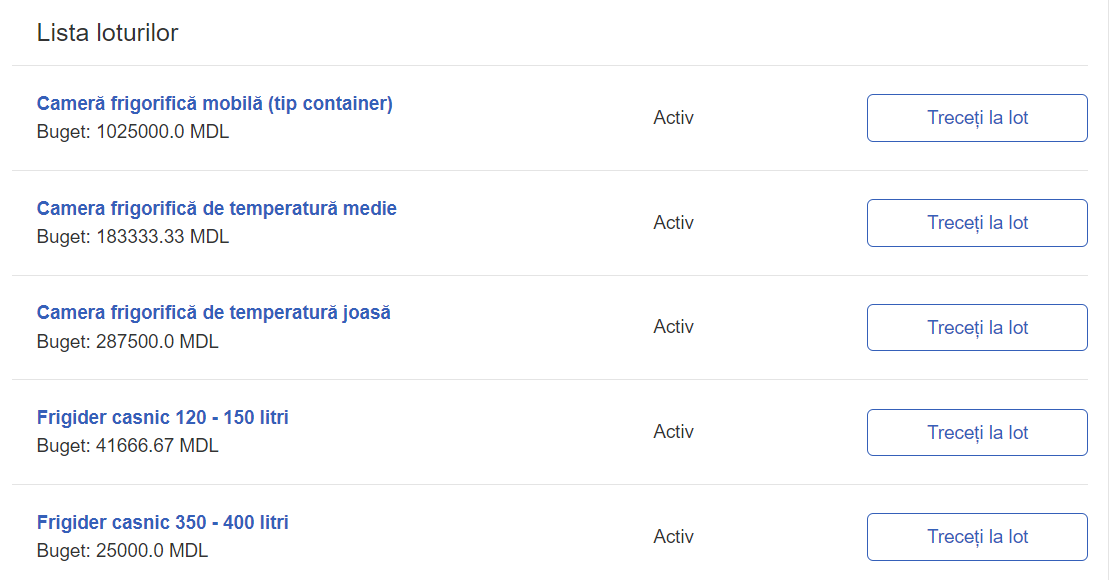The image size is (1110, 580).
Task: Click Treceți la lot for 350 - 400 litri fridge
Action: tap(977, 537)
